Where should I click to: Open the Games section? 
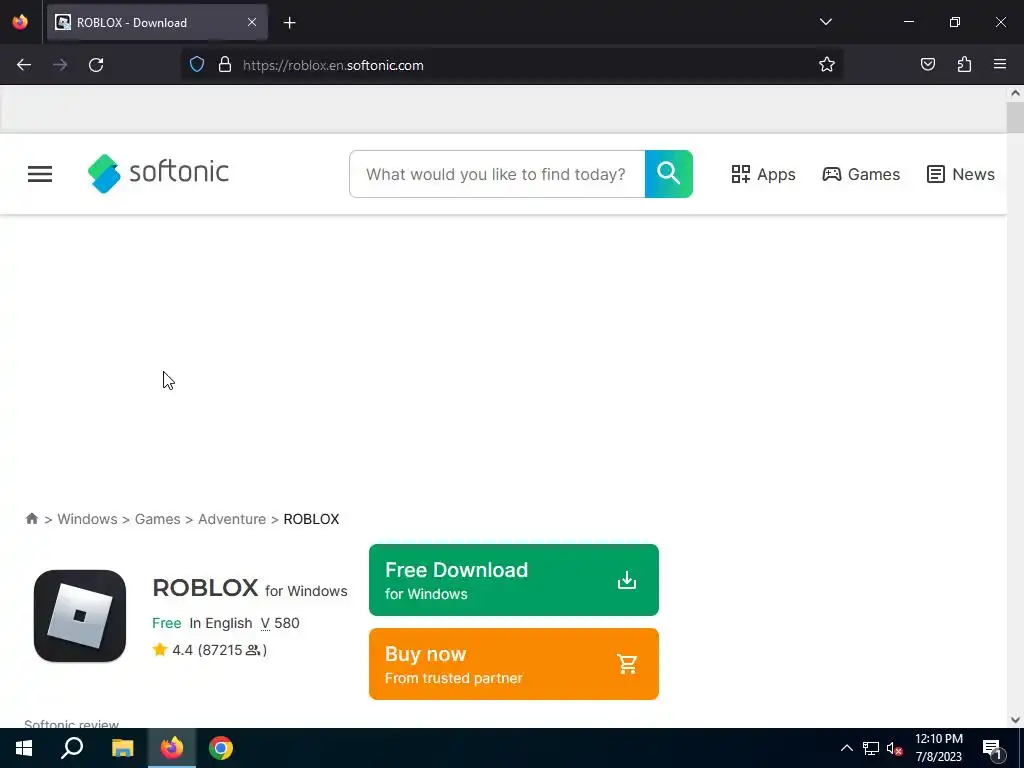coord(861,174)
